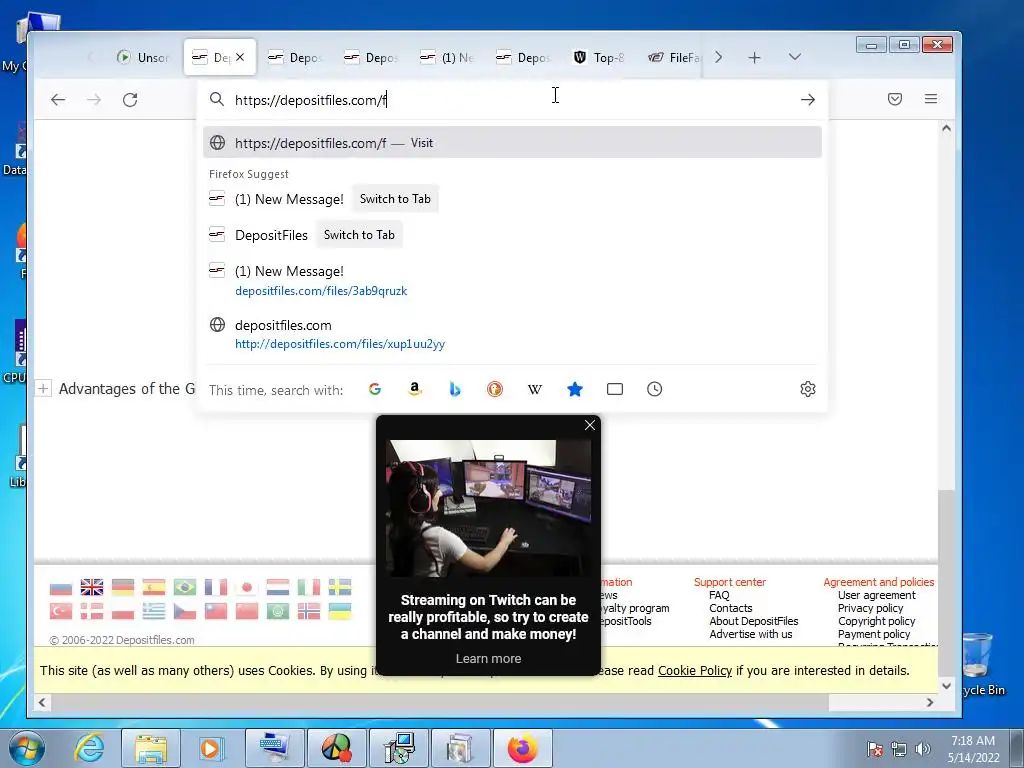Open Payment policy footer link
Screen dimensions: 1024x768
coord(874,634)
